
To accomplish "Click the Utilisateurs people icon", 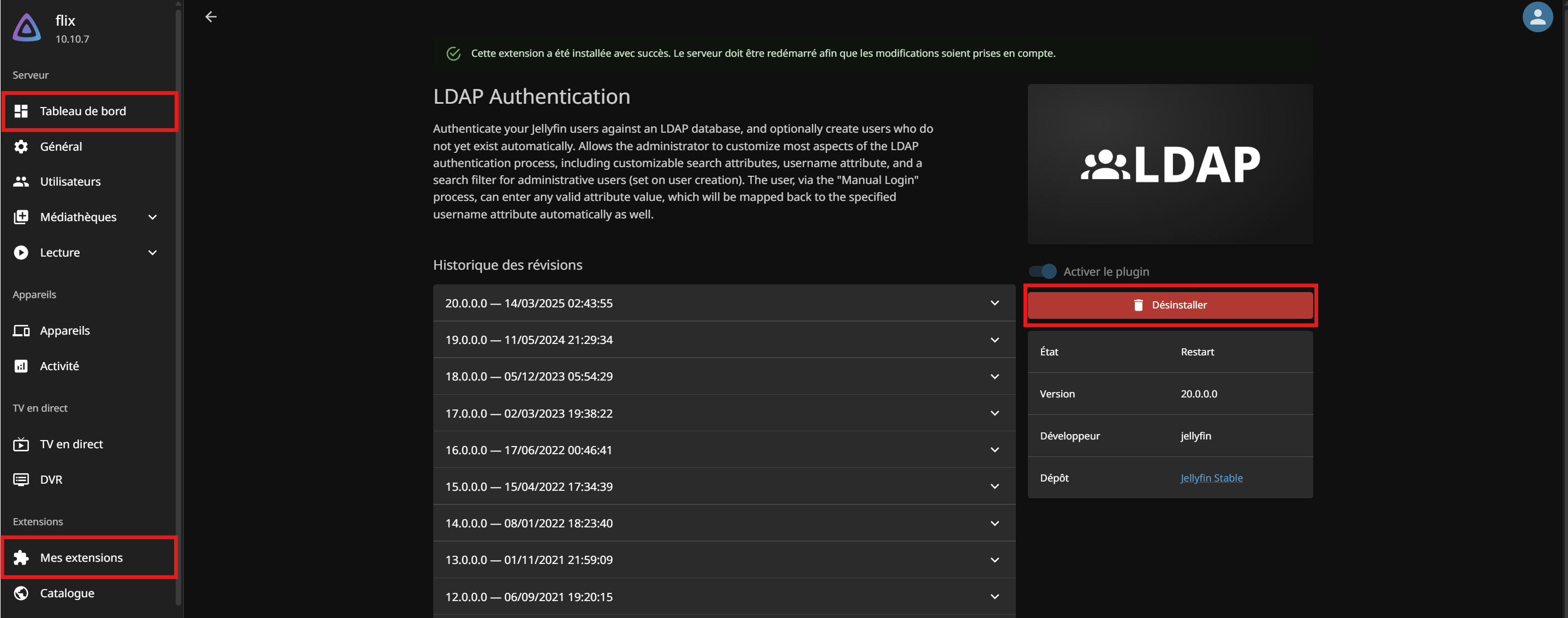I will click(21, 181).
